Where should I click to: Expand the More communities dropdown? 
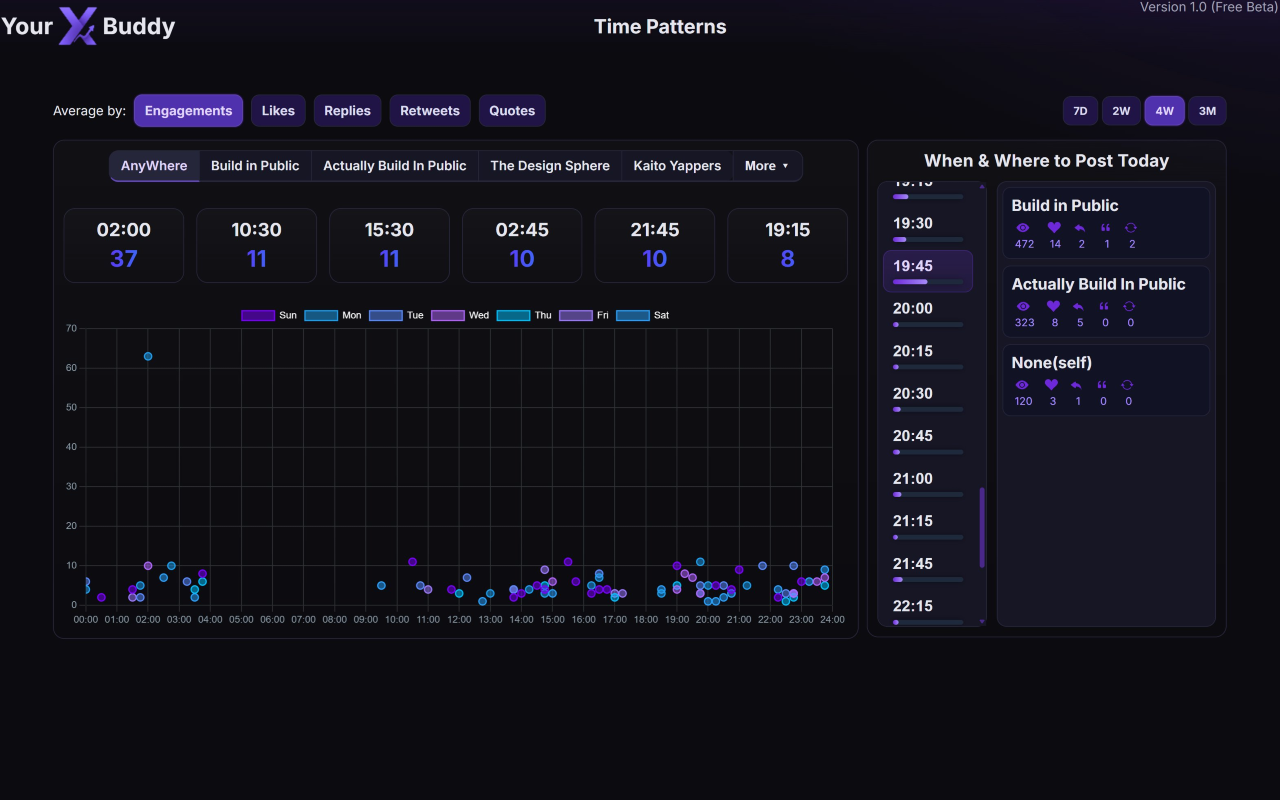point(767,166)
